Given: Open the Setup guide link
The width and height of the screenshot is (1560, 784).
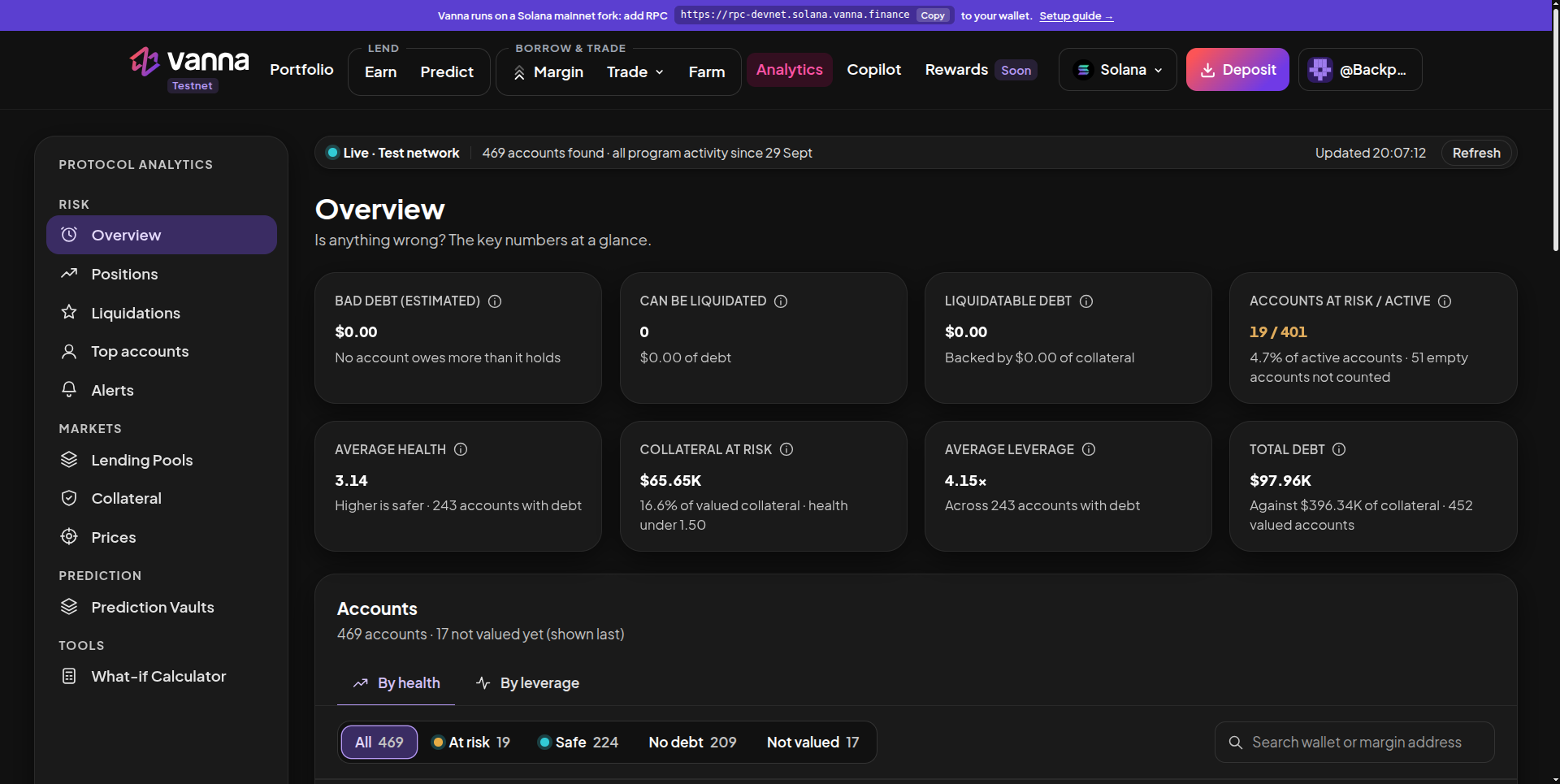Looking at the screenshot, I should (1076, 16).
